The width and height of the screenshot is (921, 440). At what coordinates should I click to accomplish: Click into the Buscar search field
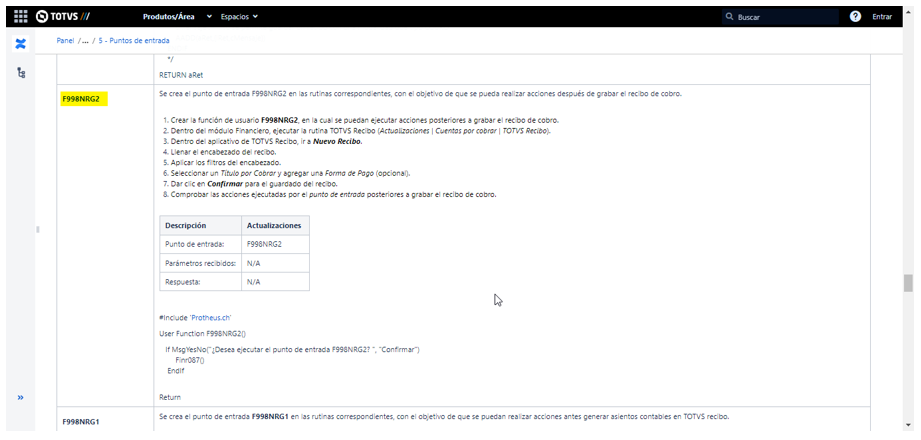780,17
